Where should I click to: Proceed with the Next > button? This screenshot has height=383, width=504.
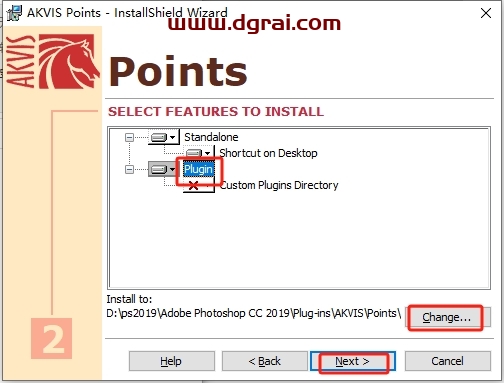(353, 361)
